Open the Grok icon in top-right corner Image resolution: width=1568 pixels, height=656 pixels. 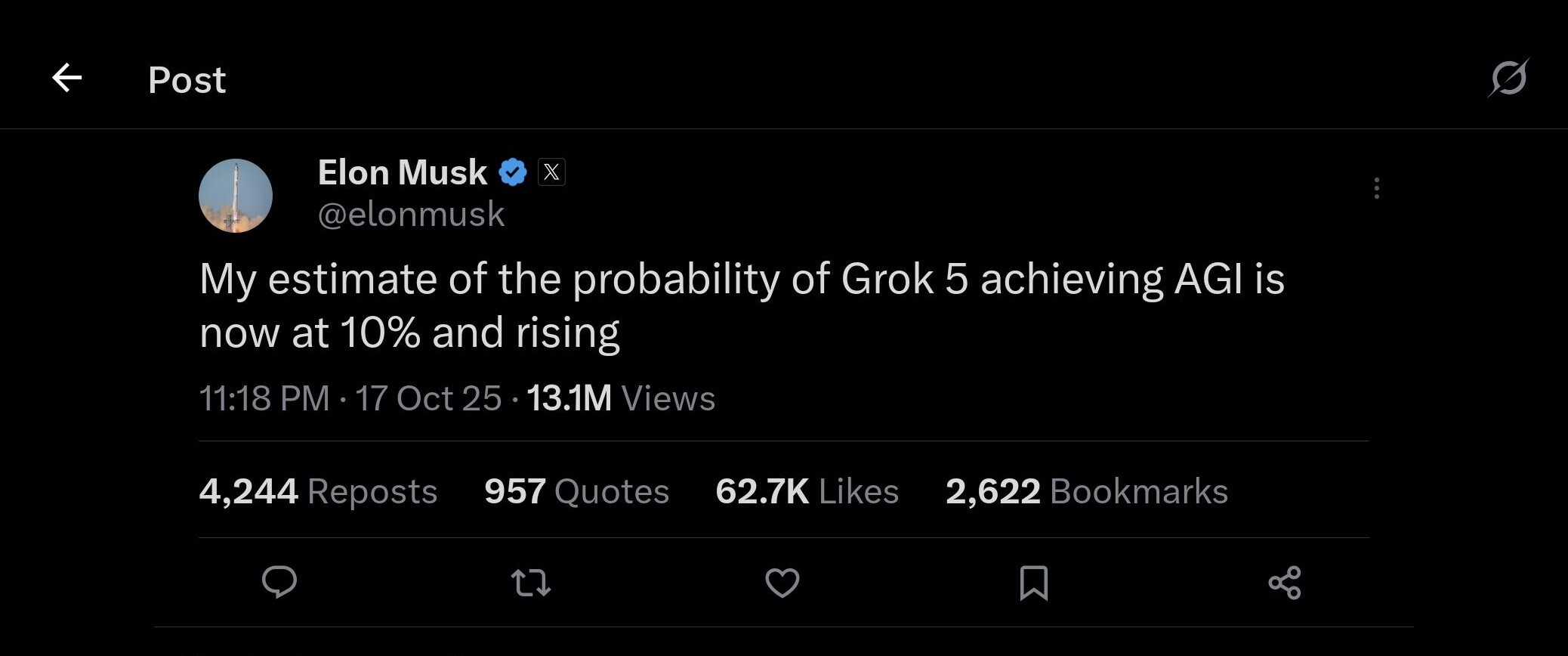pyautogui.click(x=1508, y=78)
